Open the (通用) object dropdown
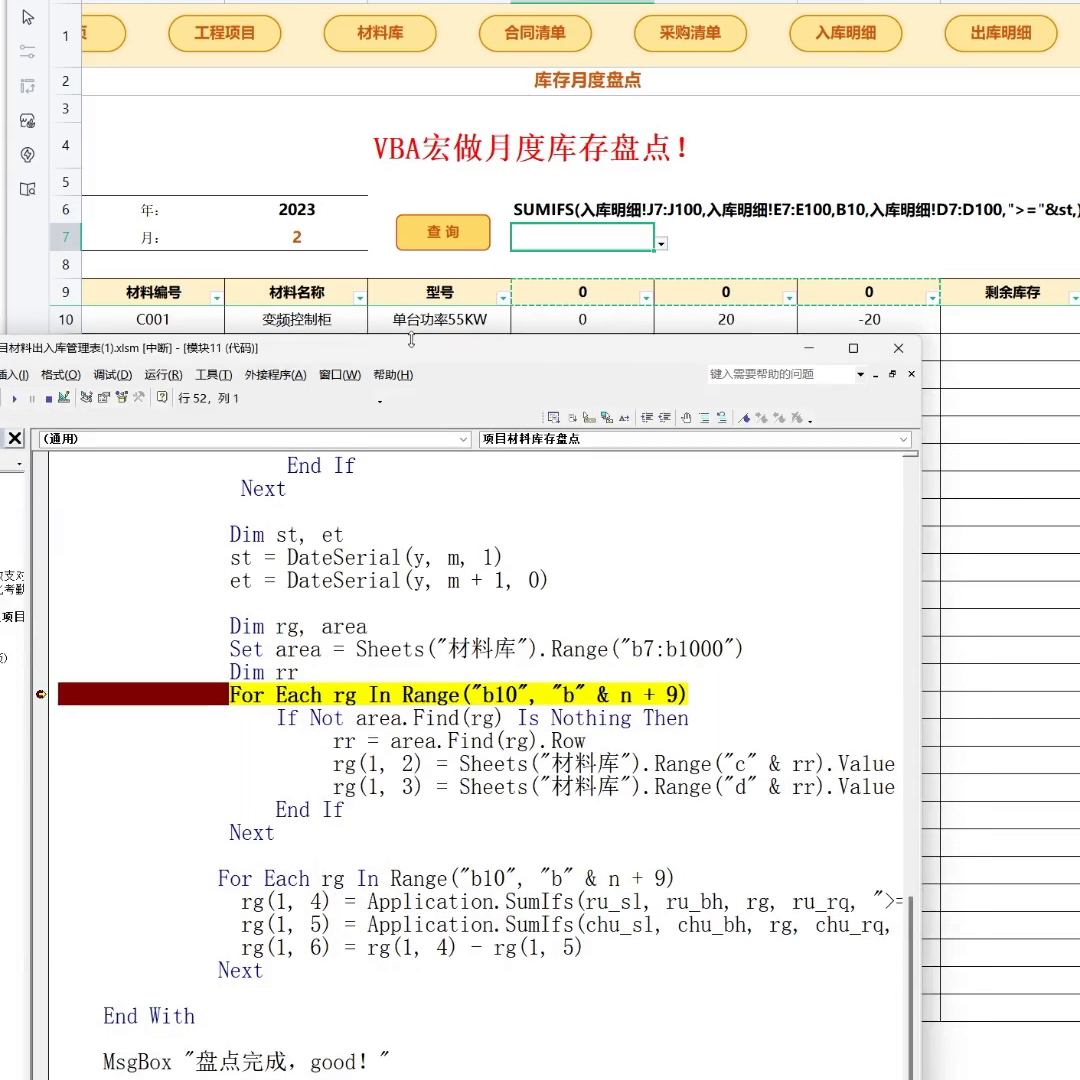This screenshot has height=1080, width=1080. [x=464, y=439]
